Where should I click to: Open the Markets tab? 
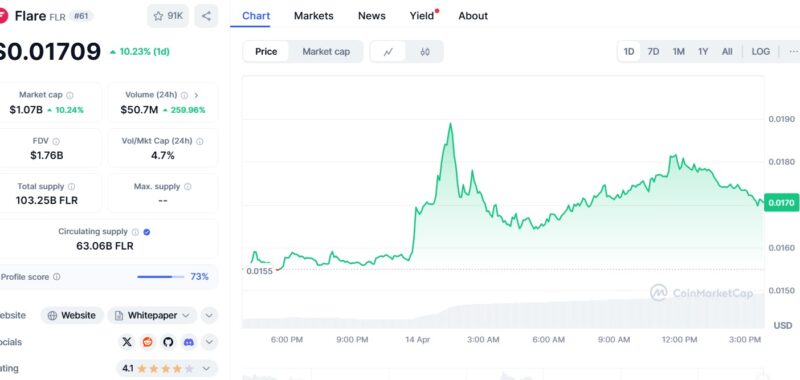coord(313,16)
